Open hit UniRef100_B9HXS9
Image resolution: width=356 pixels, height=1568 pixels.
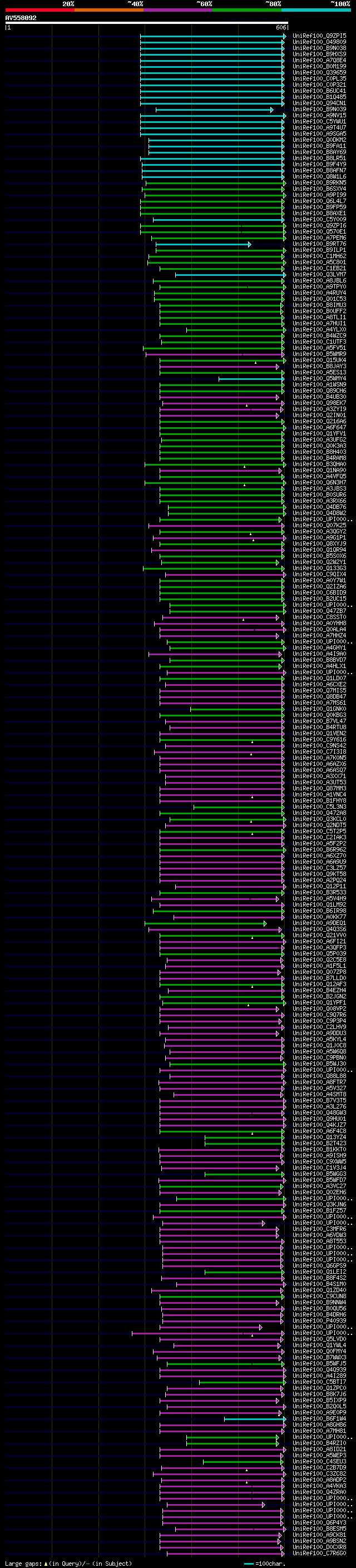pyautogui.click(x=319, y=54)
